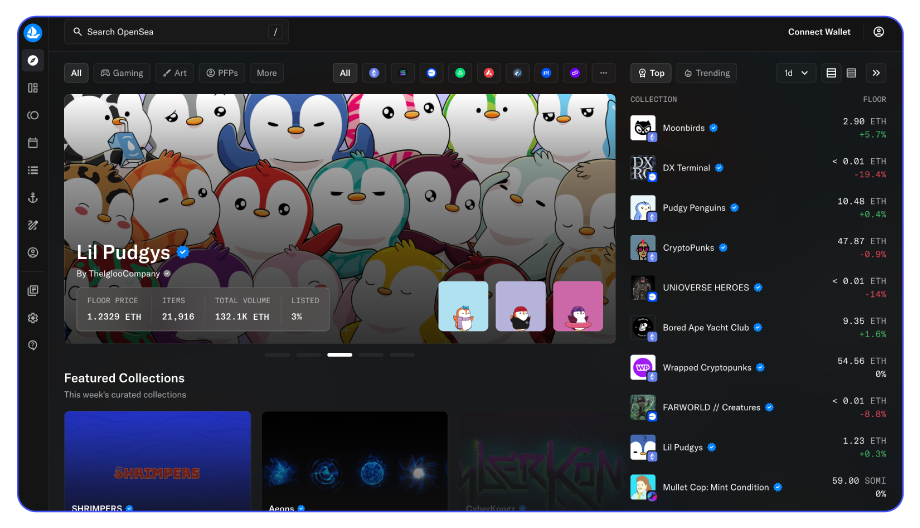Click the Ethereum chain filter icon
Image resolution: width=920 pixels, height=528 pixels.
[375, 73]
